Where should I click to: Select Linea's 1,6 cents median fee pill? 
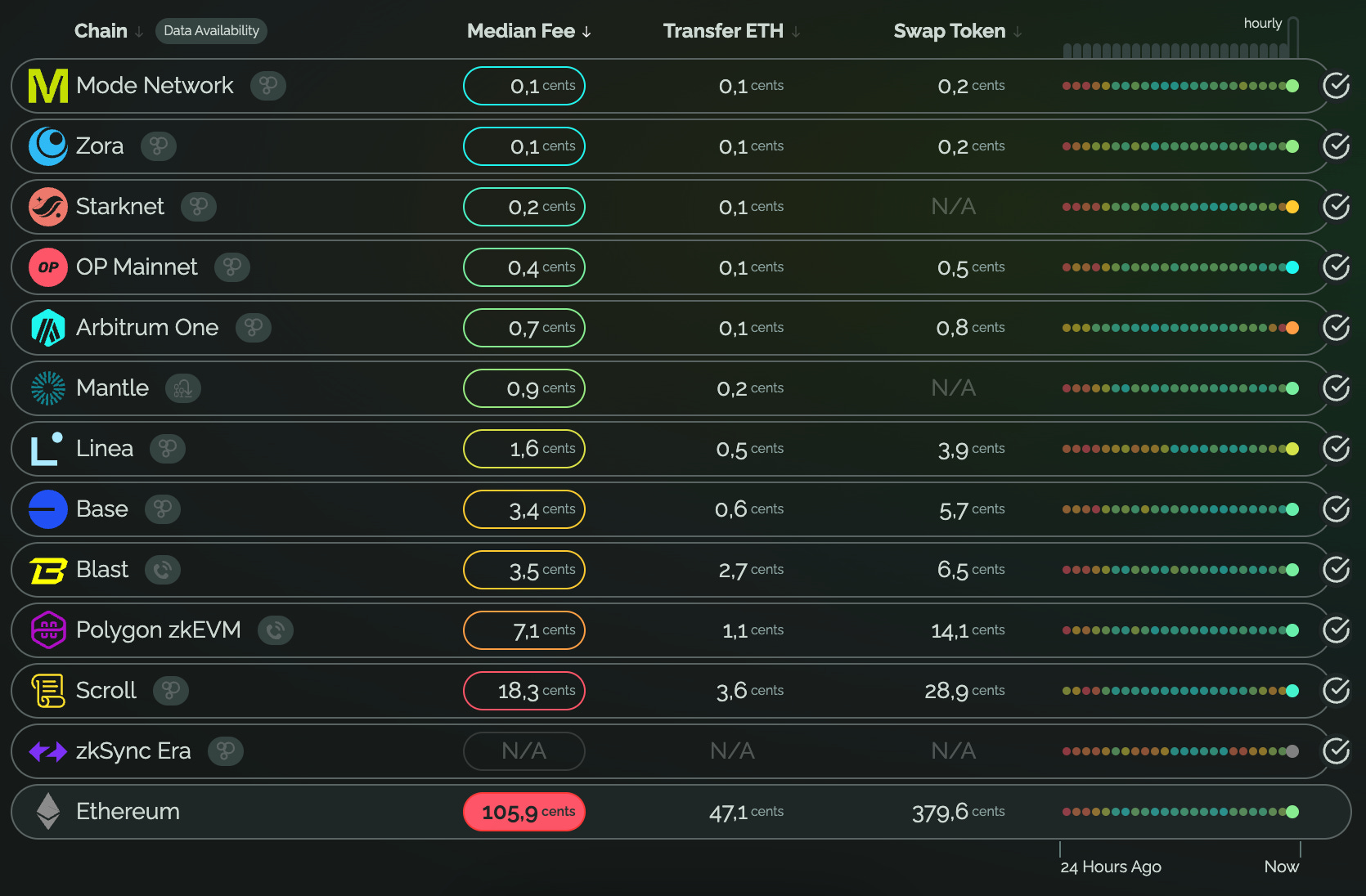[524, 449]
